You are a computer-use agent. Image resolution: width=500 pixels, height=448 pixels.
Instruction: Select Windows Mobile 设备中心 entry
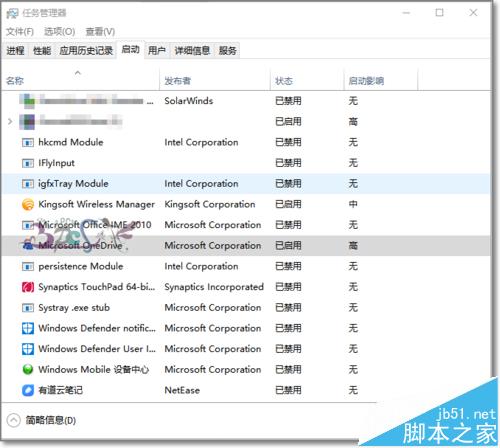pyautogui.click(x=94, y=370)
